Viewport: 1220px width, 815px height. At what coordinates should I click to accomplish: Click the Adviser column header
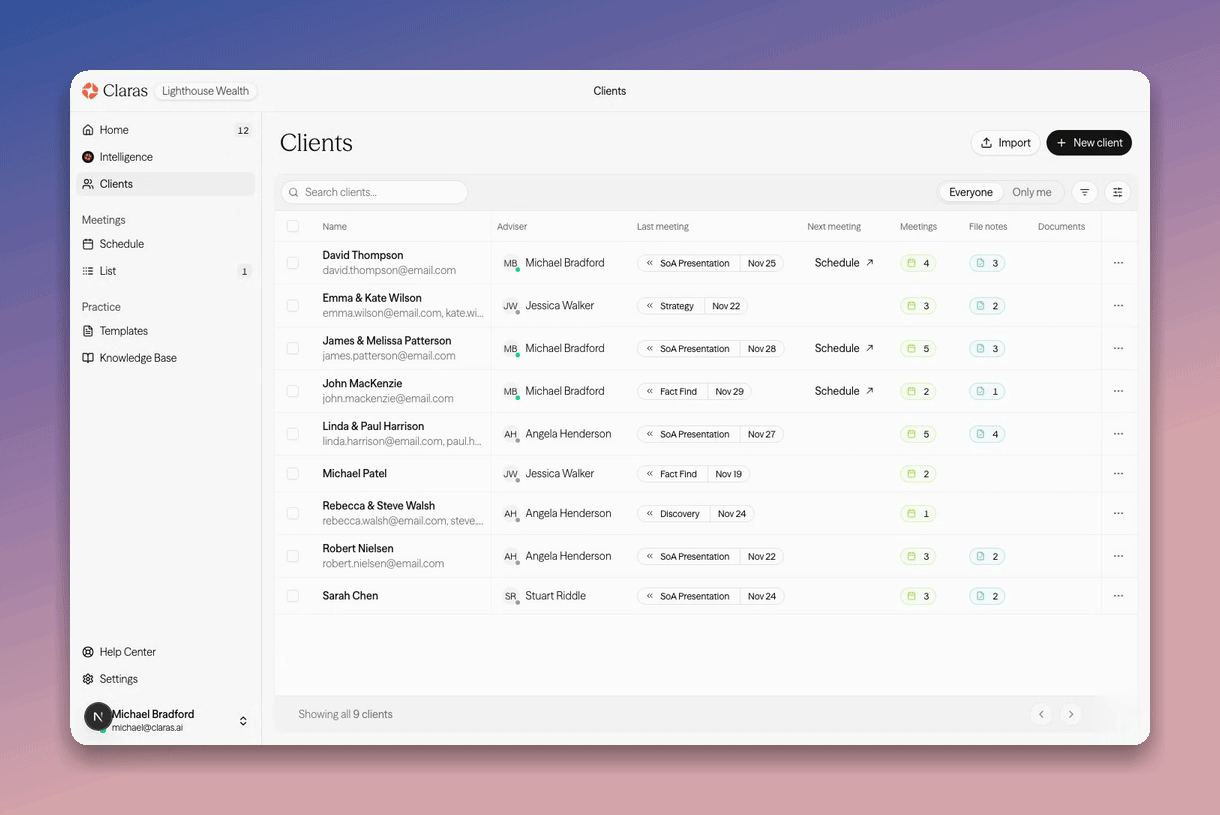pyautogui.click(x=512, y=227)
